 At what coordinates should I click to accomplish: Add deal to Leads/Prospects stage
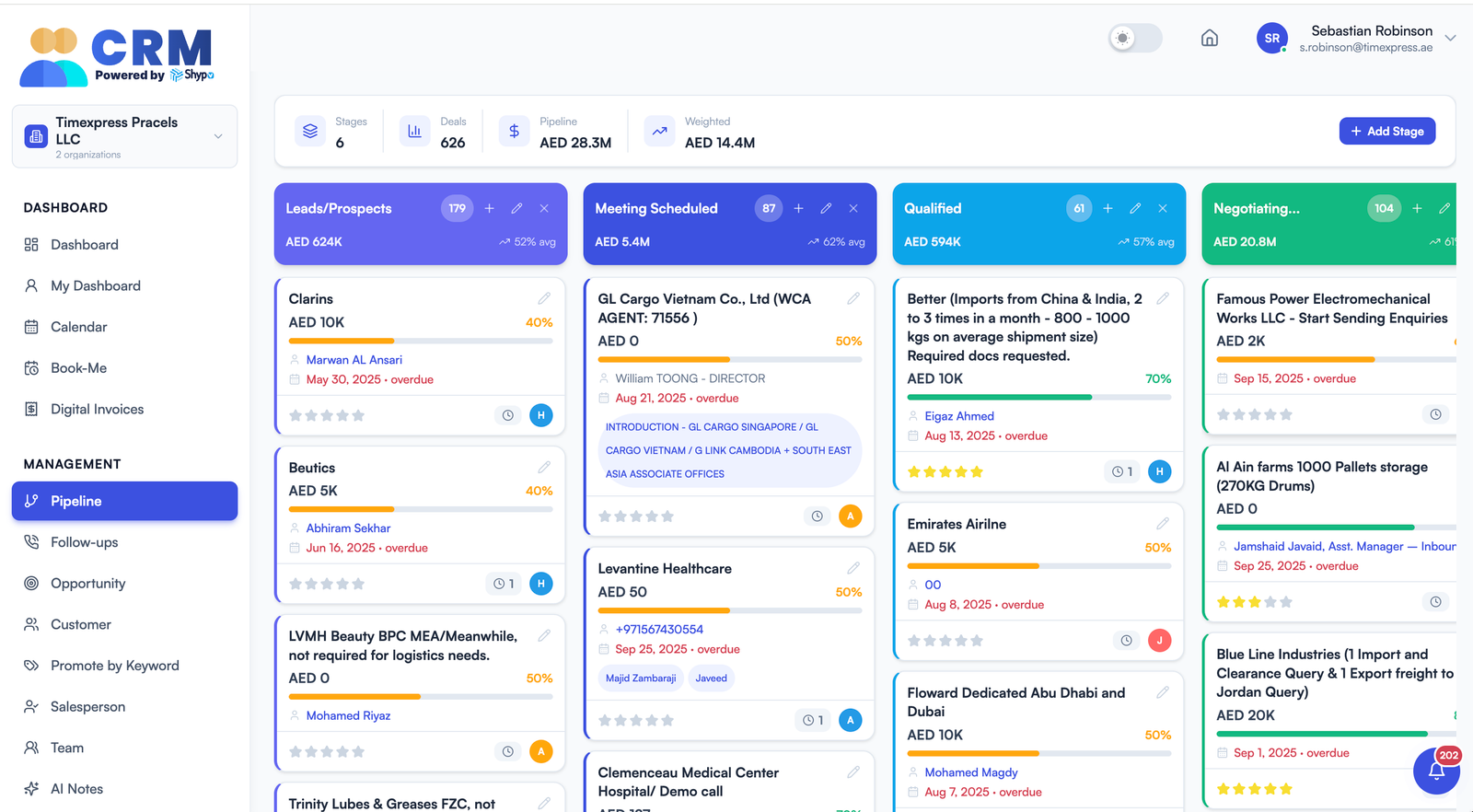tap(490, 208)
